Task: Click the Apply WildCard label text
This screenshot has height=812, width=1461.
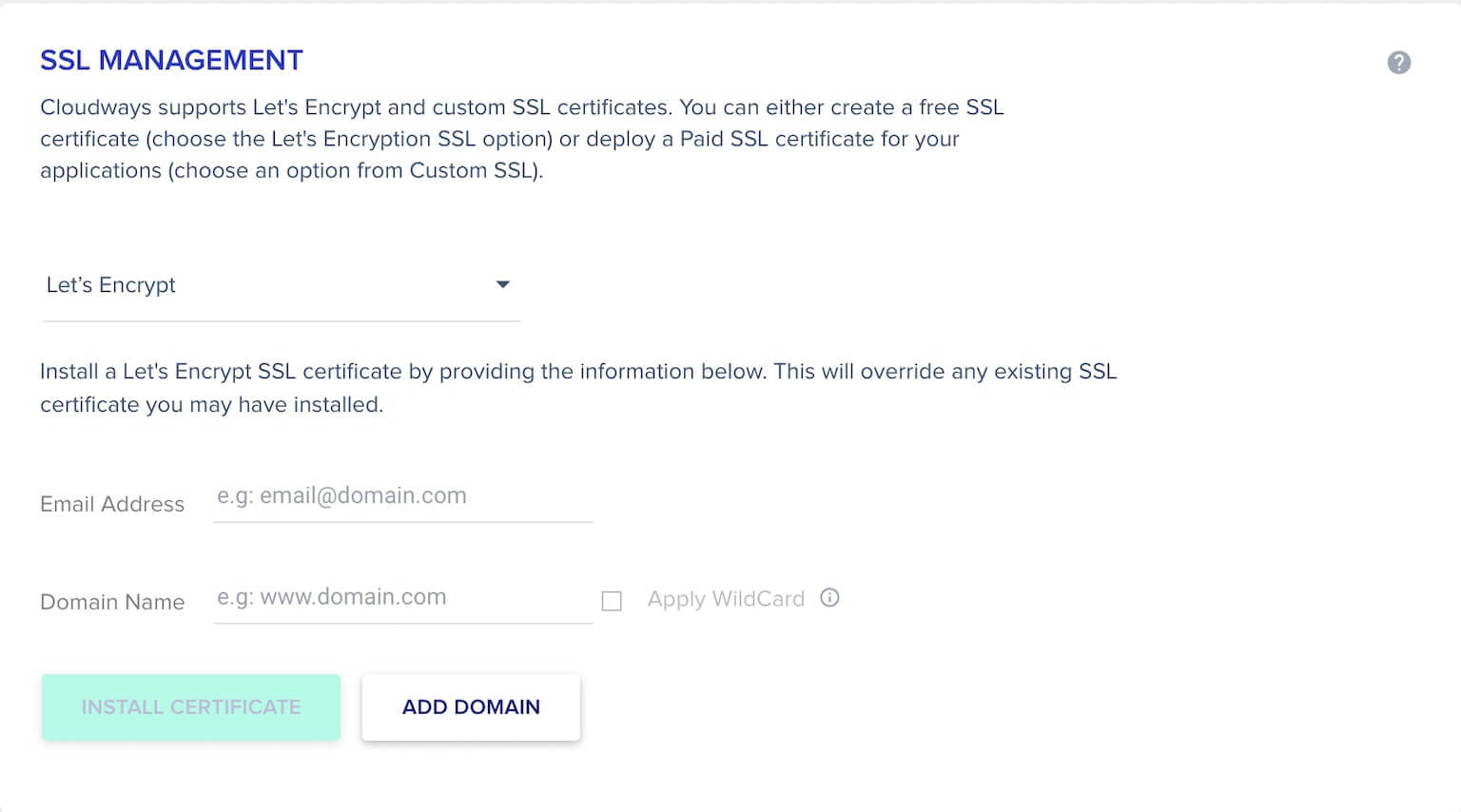Action: (x=726, y=599)
